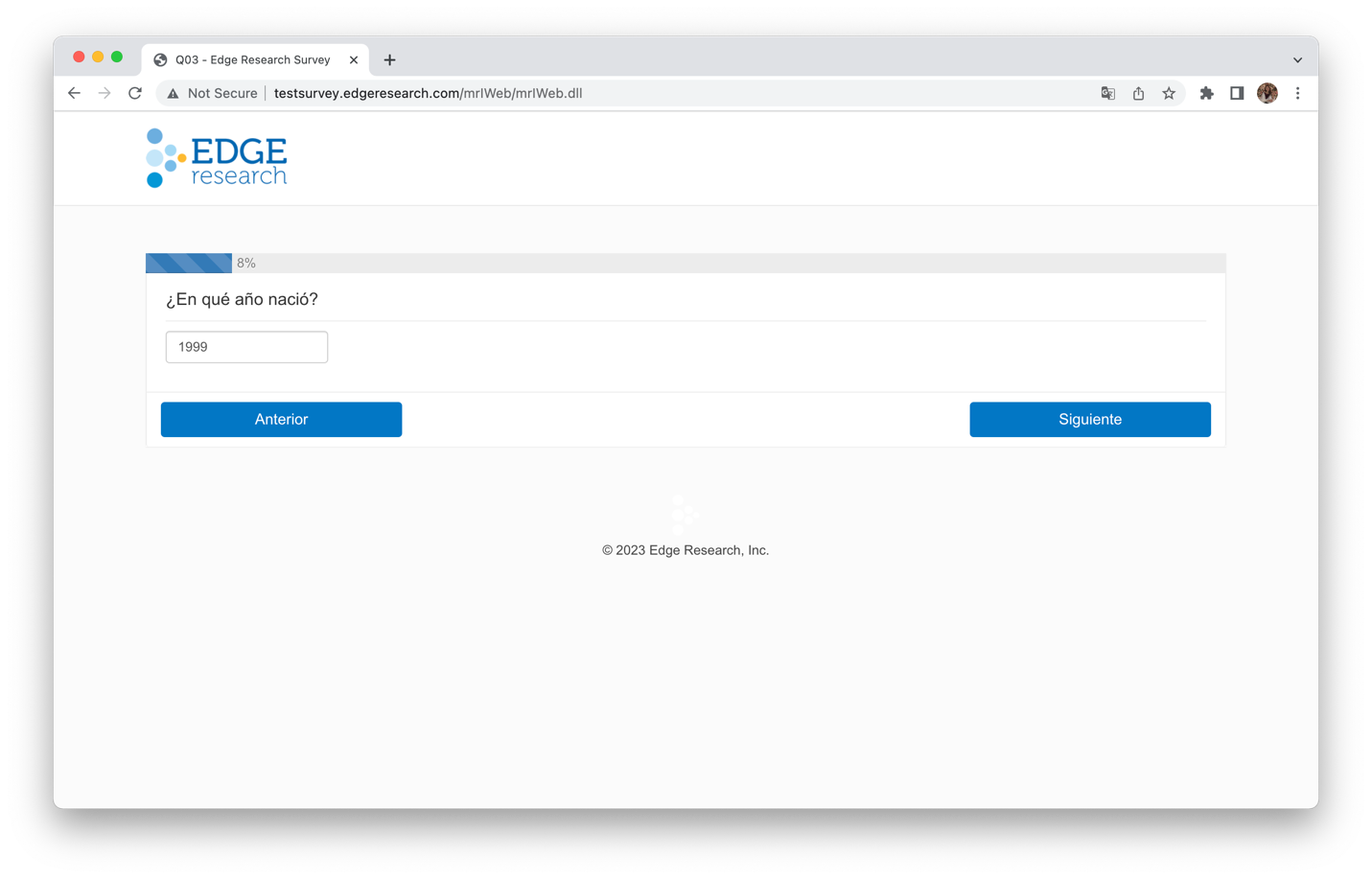
Task: Expand the tab search chevron
Action: click(x=1297, y=59)
